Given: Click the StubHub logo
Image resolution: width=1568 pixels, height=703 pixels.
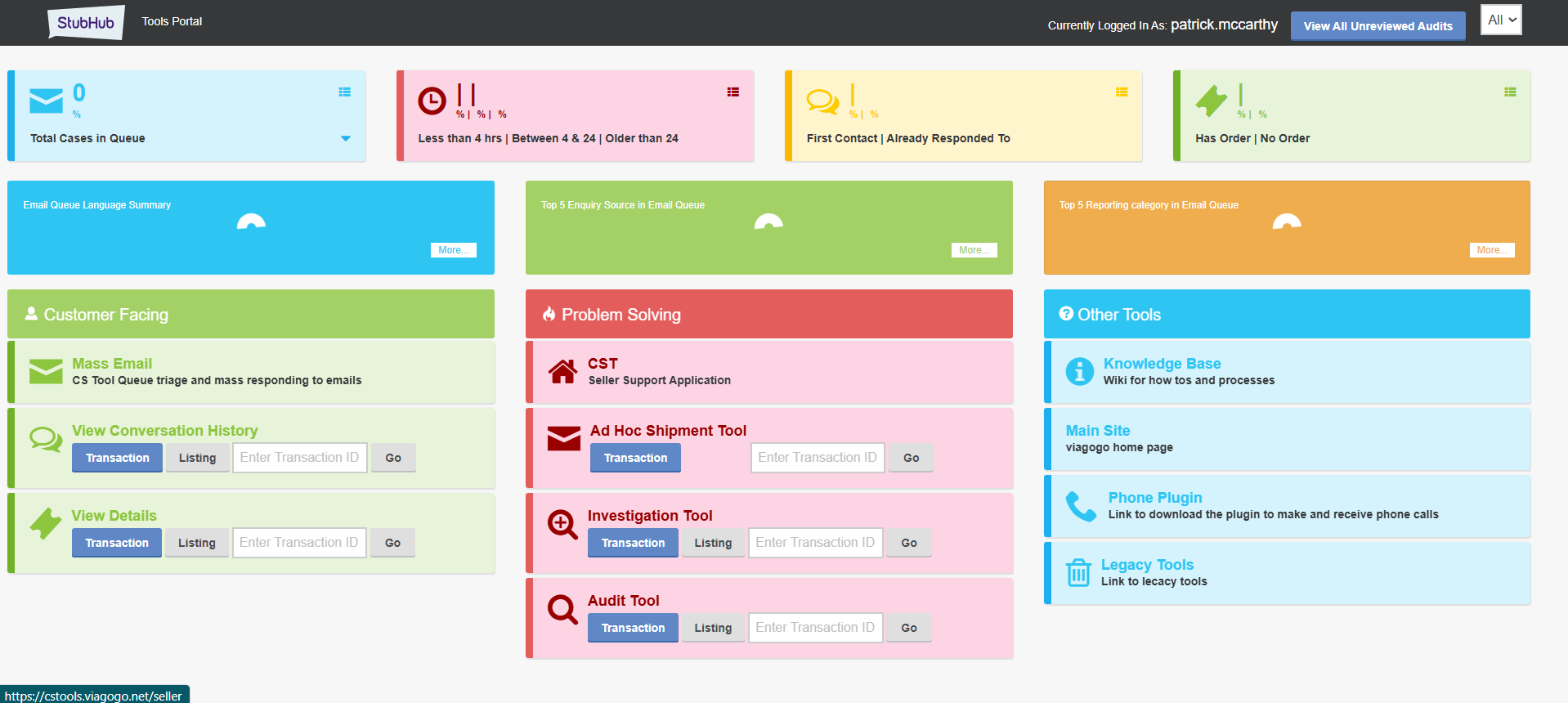Looking at the screenshot, I should point(86,23).
